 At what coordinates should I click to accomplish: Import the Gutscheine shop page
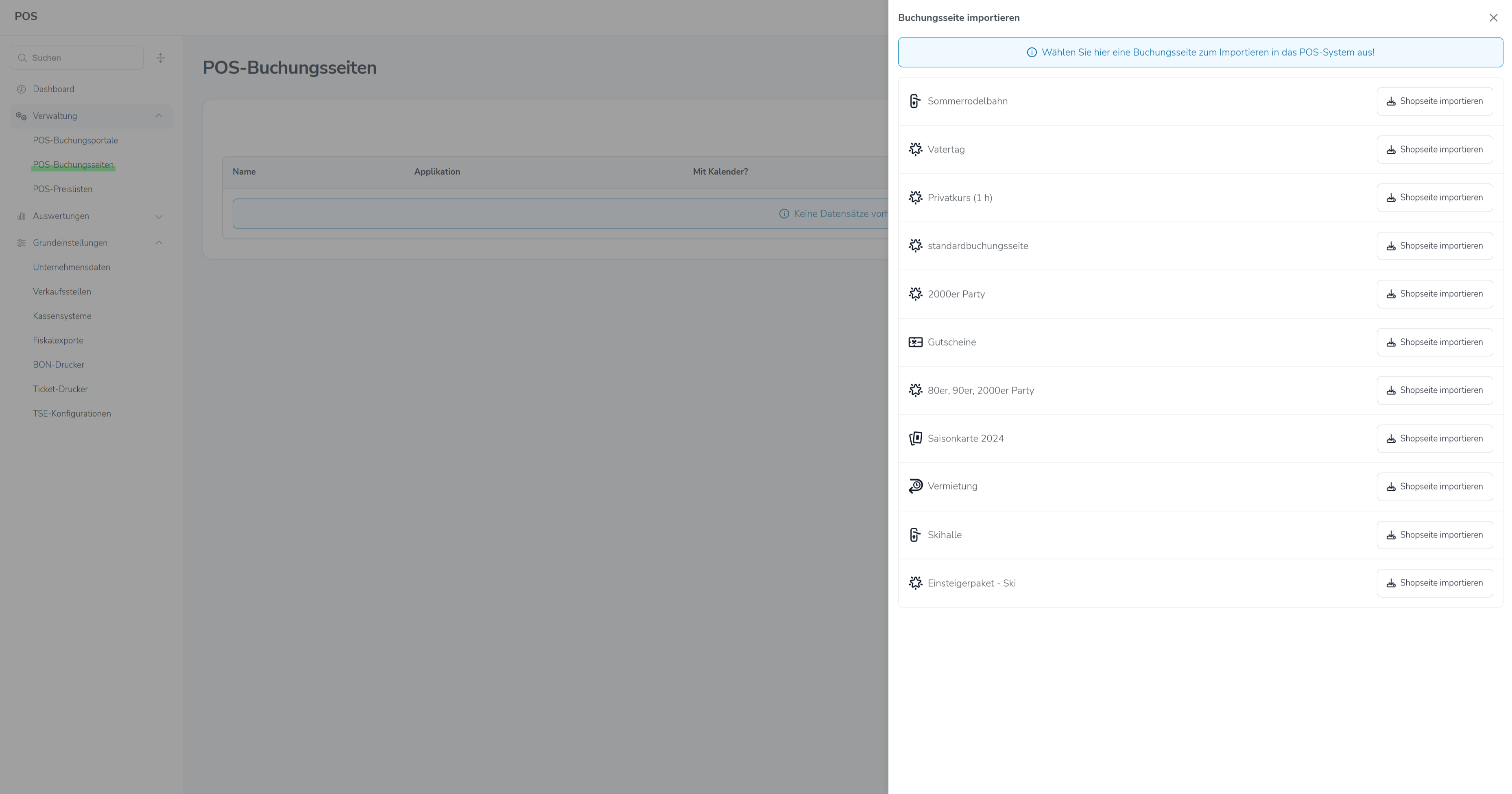tap(1434, 342)
